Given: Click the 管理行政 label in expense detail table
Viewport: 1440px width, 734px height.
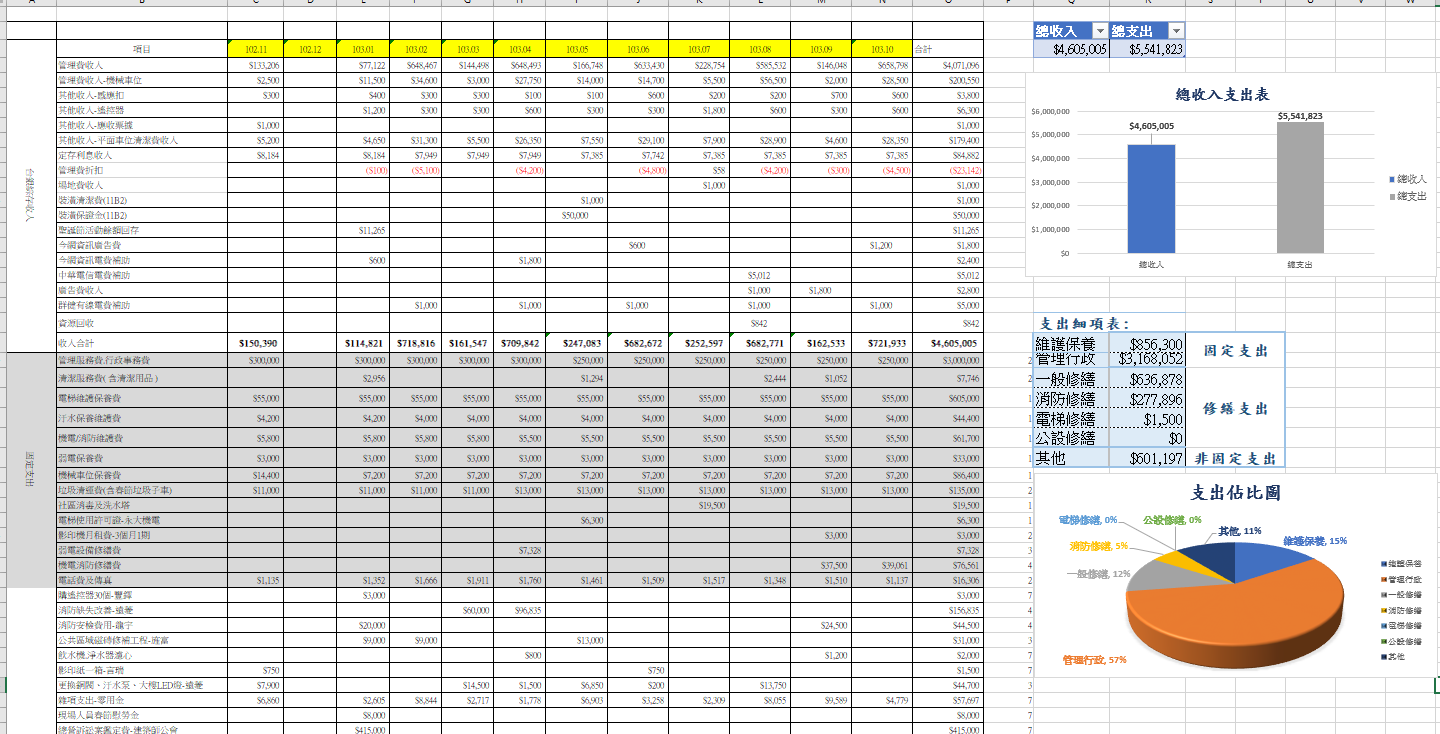Looking at the screenshot, I should point(1066,358).
